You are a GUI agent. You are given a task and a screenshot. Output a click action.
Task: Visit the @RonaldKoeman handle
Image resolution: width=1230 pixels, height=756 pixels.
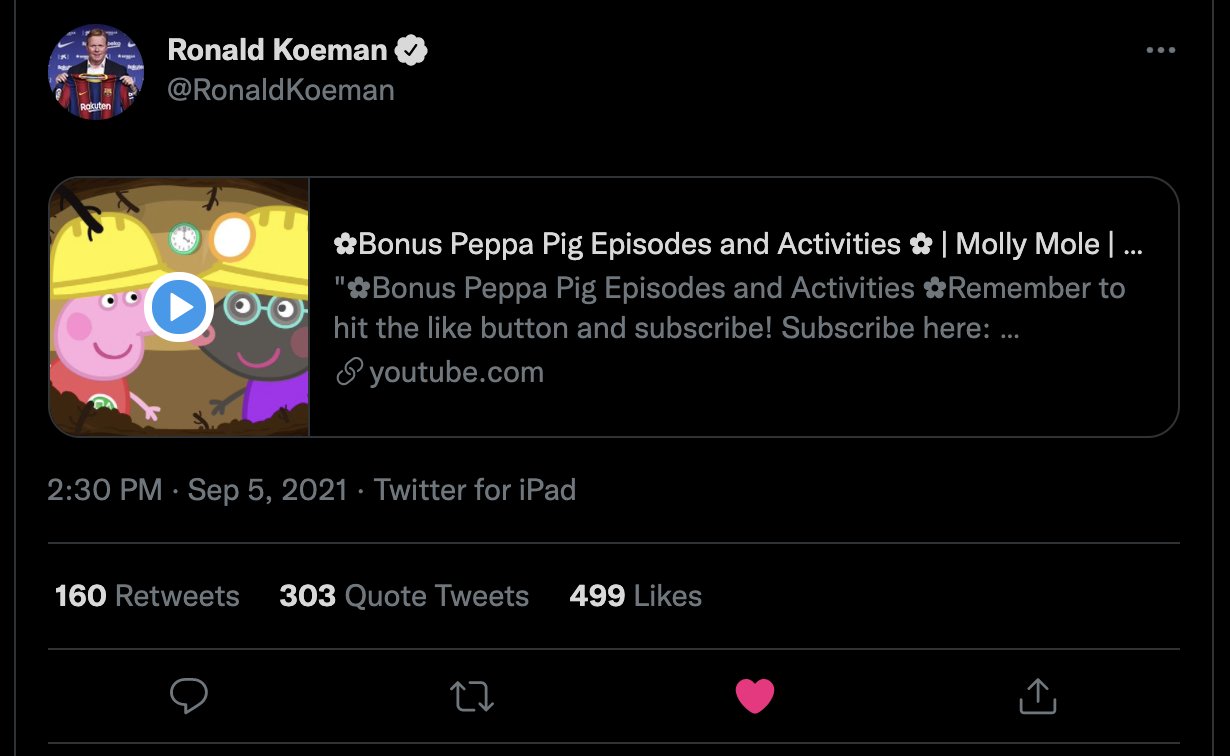tap(280, 90)
